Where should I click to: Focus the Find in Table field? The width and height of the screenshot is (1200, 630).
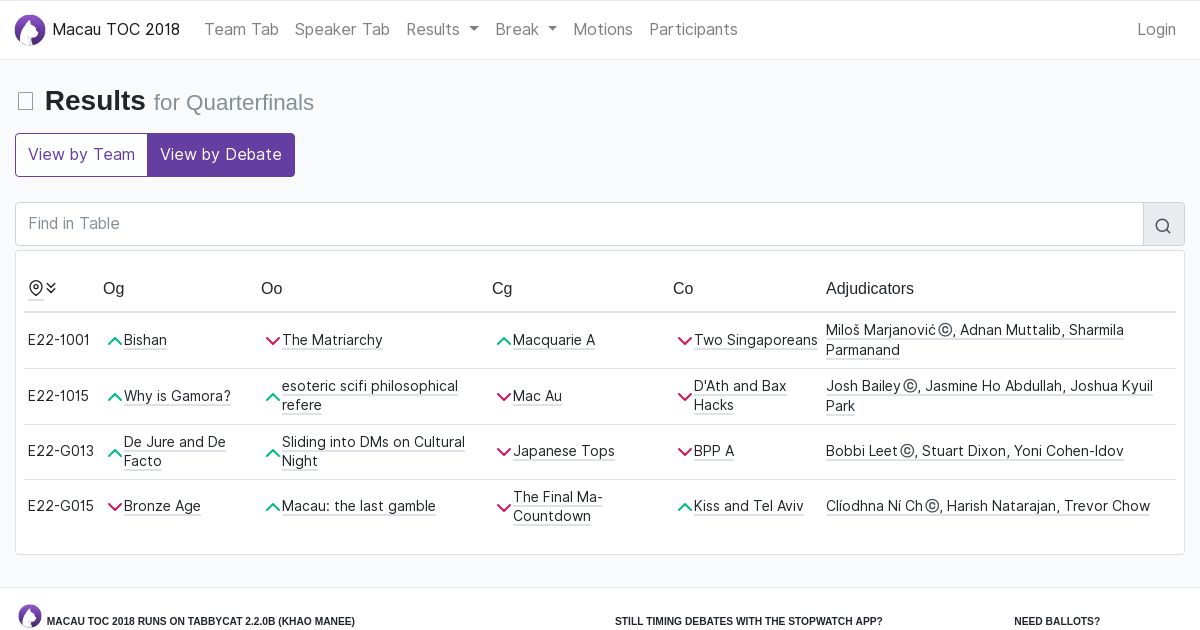(579, 224)
